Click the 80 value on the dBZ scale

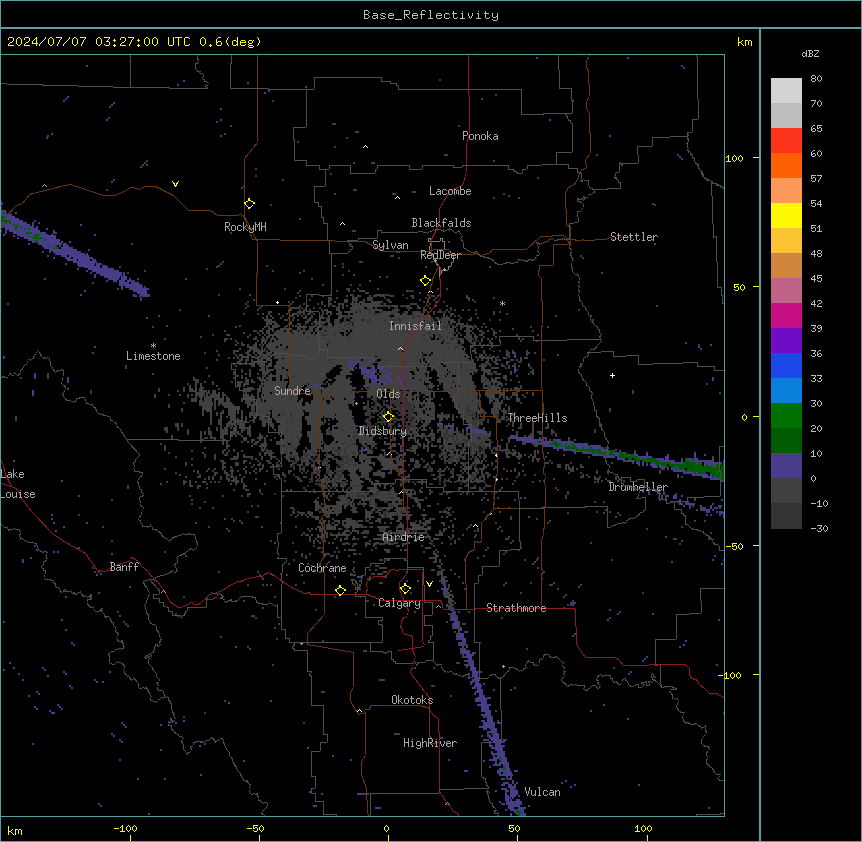pos(816,79)
